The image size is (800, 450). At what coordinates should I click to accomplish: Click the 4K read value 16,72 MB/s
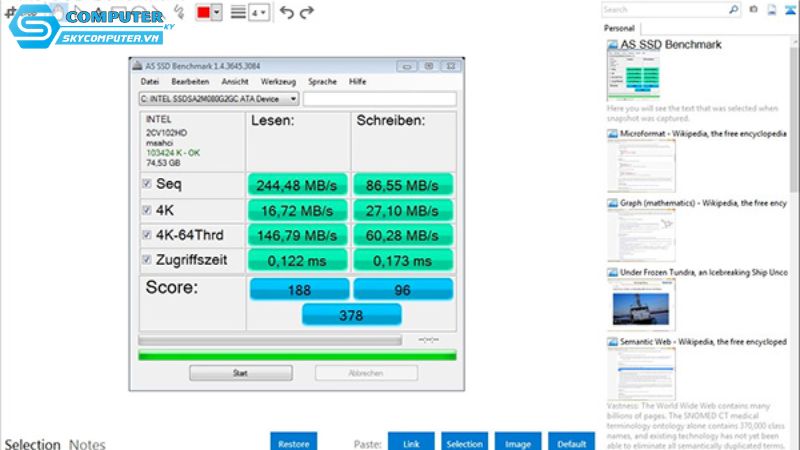click(297, 210)
